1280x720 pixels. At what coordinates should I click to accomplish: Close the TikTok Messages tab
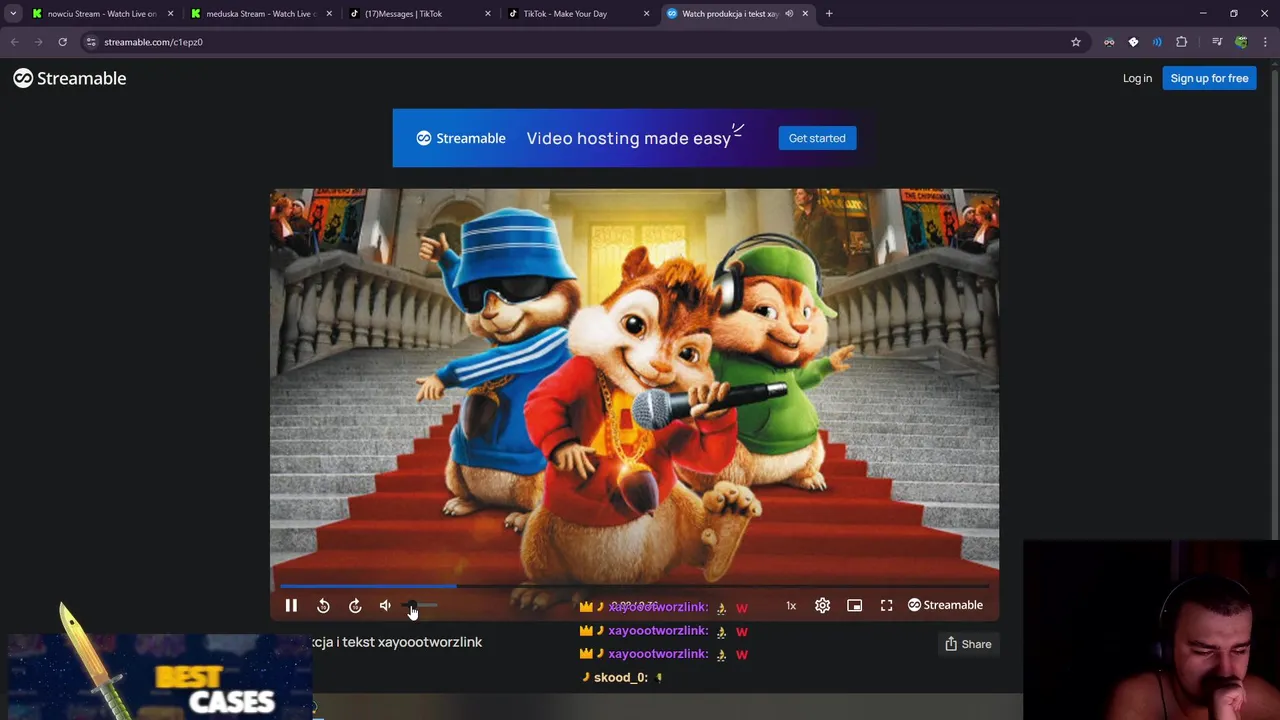(x=488, y=14)
